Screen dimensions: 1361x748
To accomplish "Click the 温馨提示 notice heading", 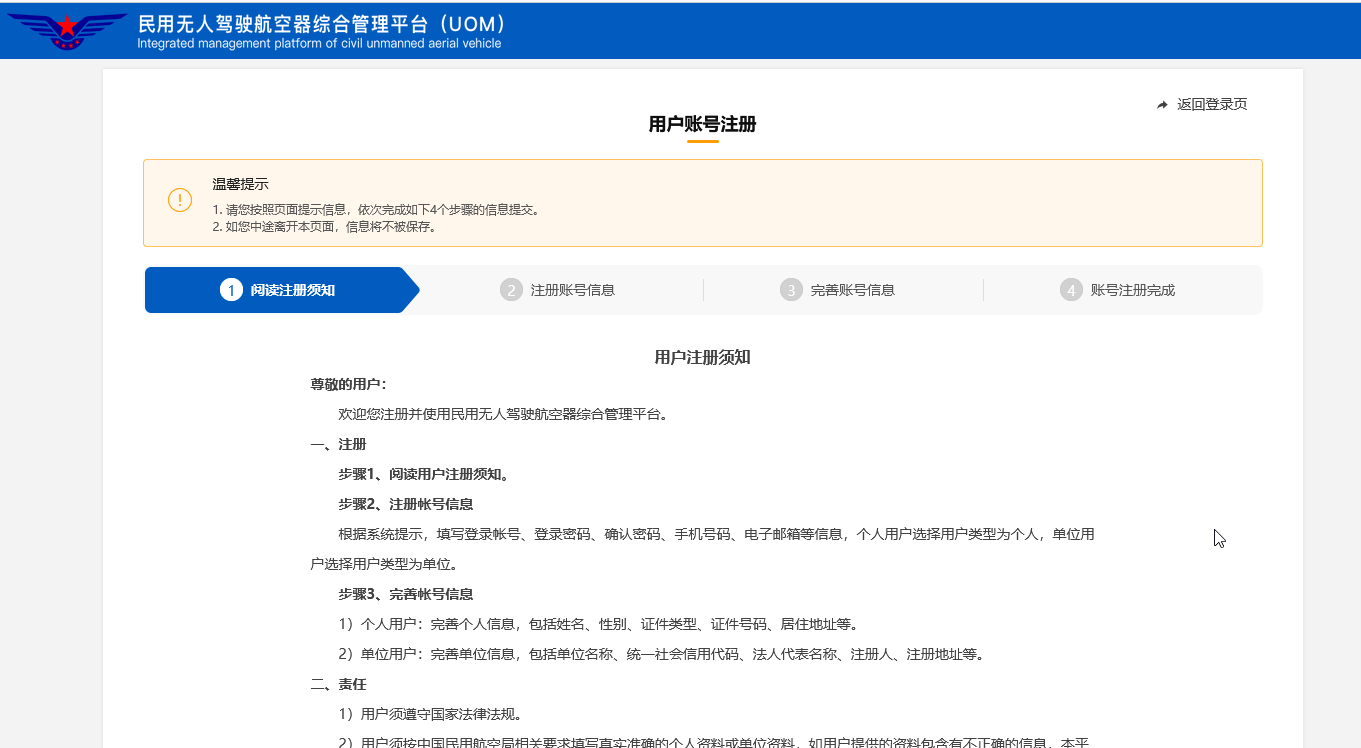I will (x=240, y=184).
